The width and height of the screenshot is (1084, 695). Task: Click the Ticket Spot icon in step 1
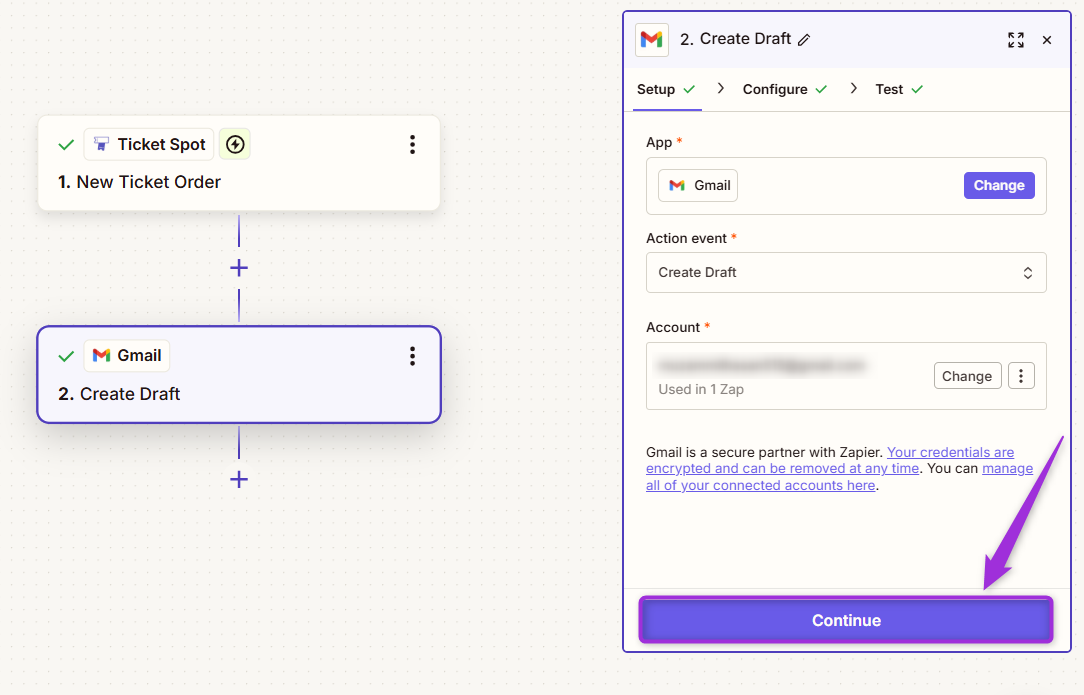point(102,144)
